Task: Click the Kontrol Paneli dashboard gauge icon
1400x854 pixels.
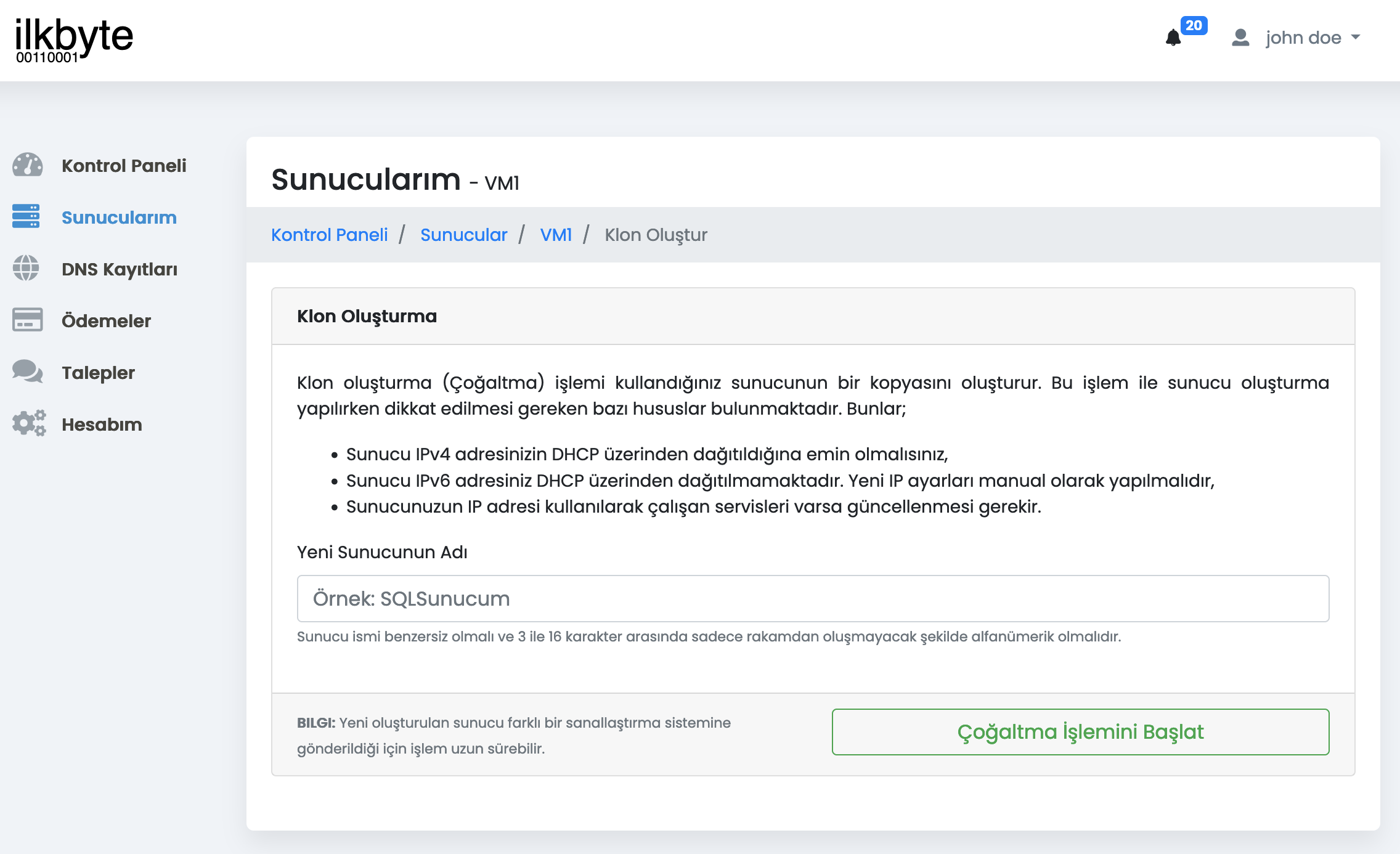Action: pos(27,165)
